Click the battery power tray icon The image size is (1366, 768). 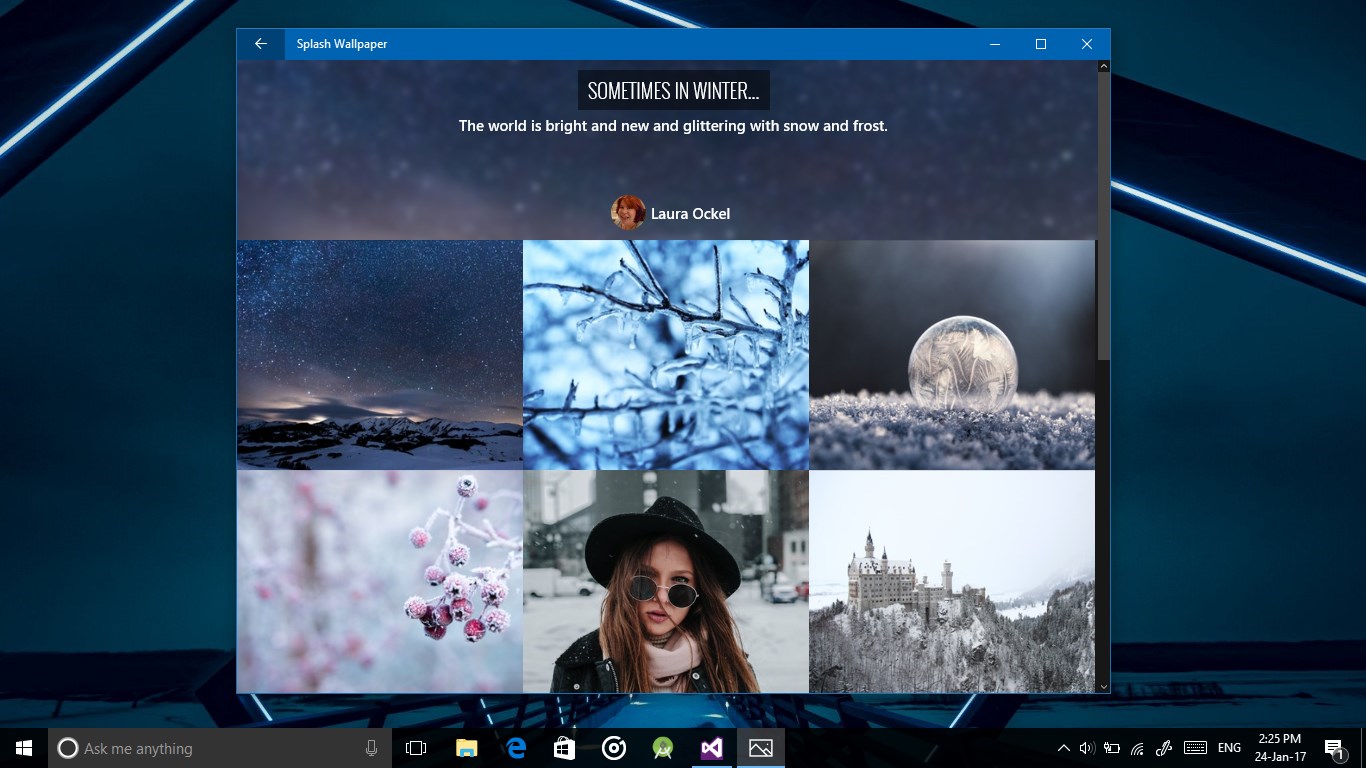[x=1112, y=748]
